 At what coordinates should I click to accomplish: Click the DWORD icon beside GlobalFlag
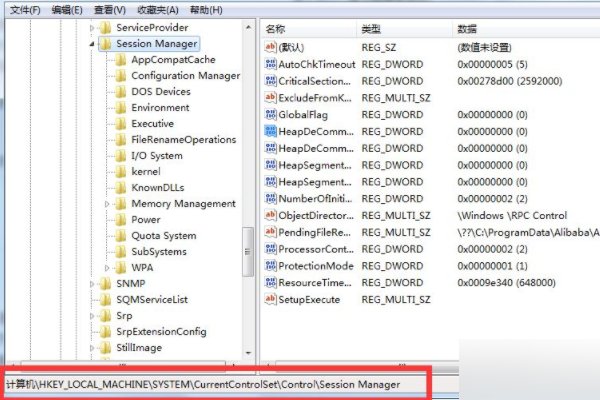click(x=270, y=114)
